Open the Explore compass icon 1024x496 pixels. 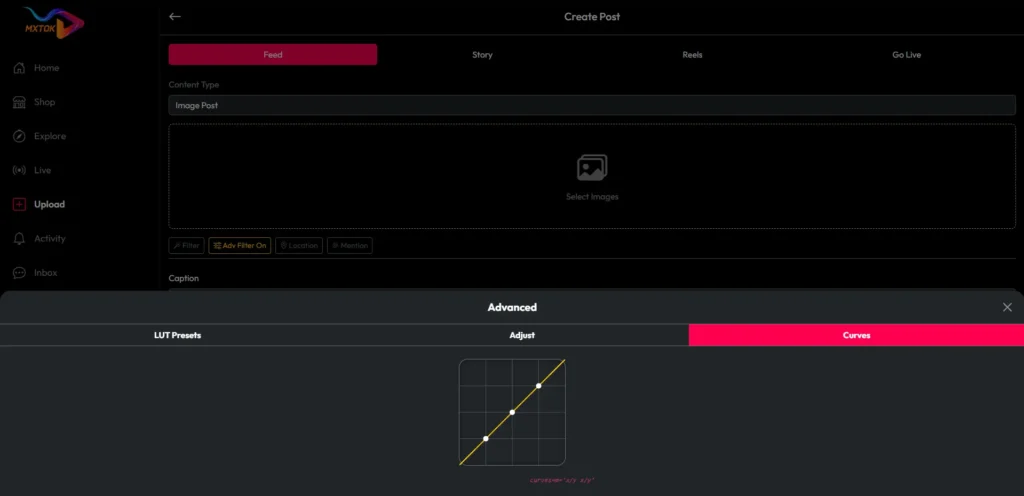[x=20, y=136]
